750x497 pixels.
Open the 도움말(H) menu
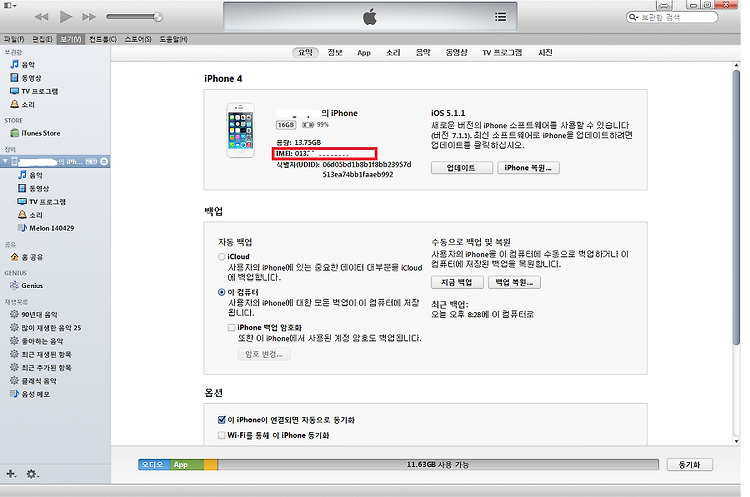point(174,39)
